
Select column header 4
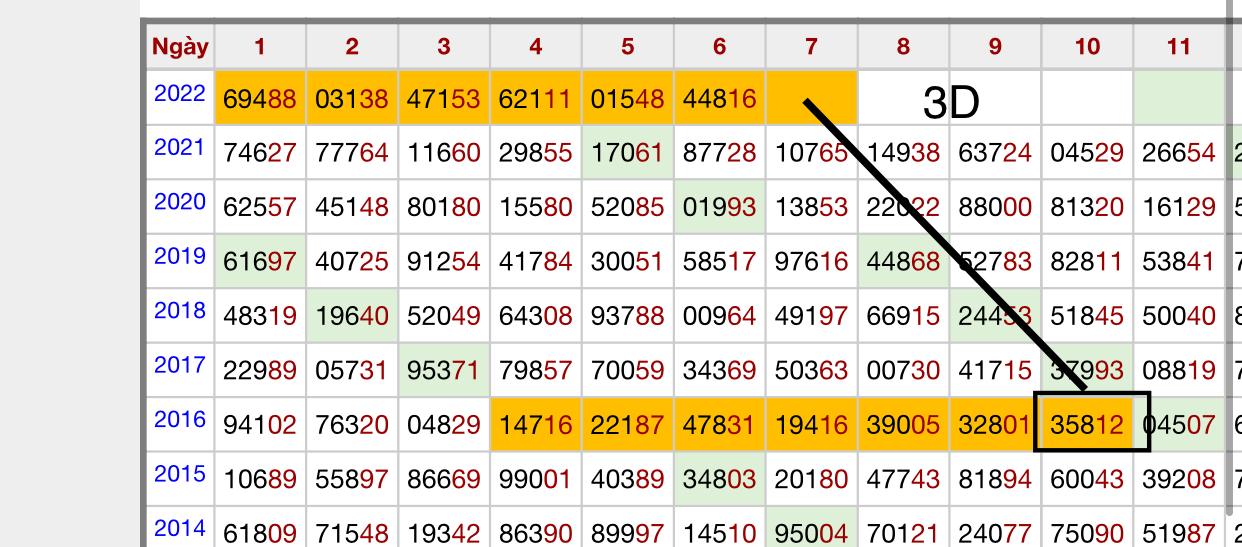[x=536, y=46]
